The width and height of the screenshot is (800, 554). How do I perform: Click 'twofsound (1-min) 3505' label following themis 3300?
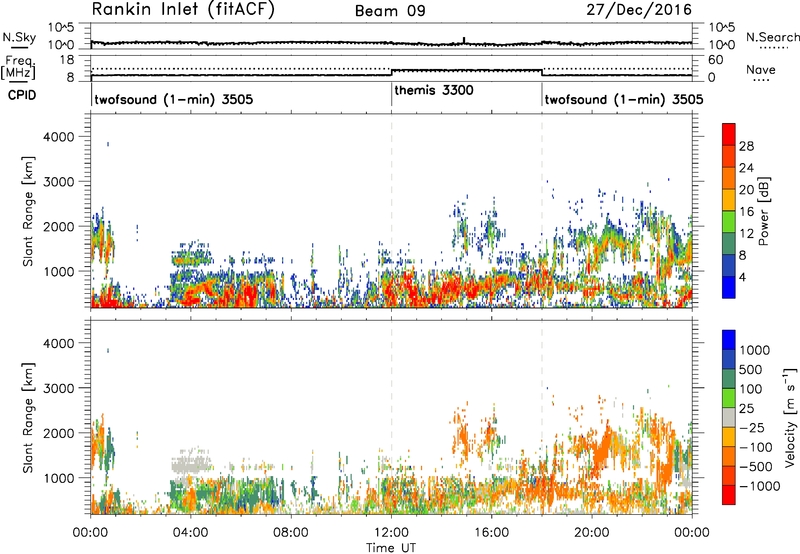[x=624, y=99]
